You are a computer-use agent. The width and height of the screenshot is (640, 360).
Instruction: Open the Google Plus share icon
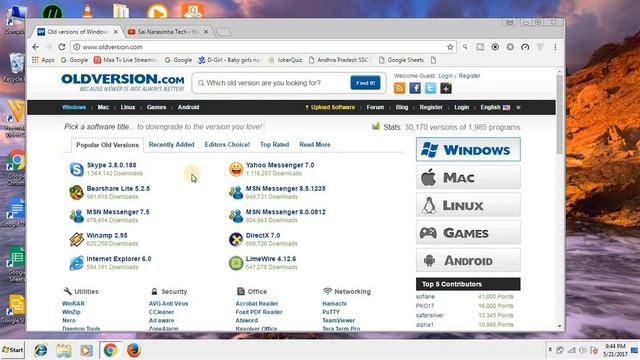pyautogui.click(x=446, y=88)
